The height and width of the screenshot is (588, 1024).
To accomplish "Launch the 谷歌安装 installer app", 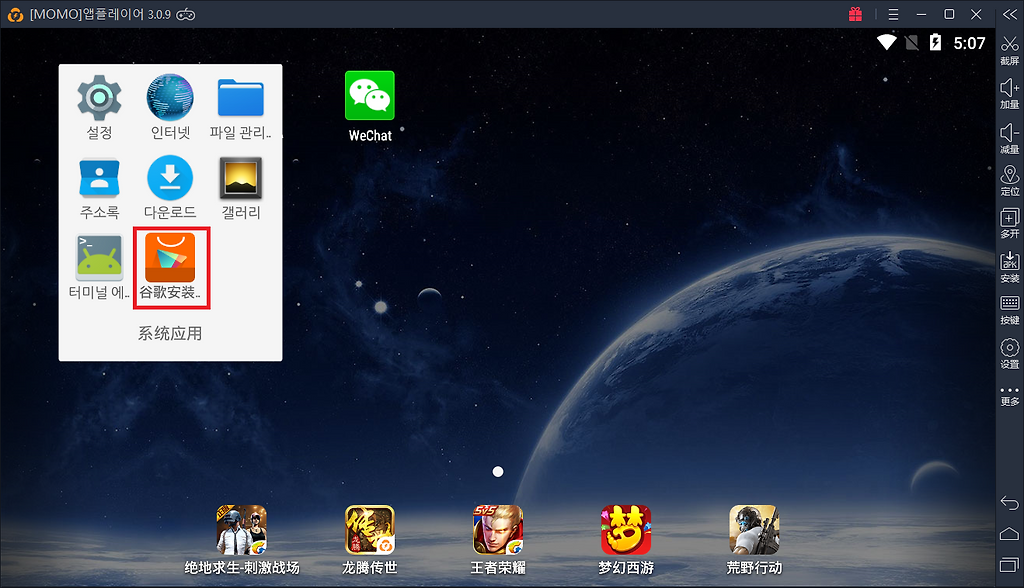I will pyautogui.click(x=170, y=259).
